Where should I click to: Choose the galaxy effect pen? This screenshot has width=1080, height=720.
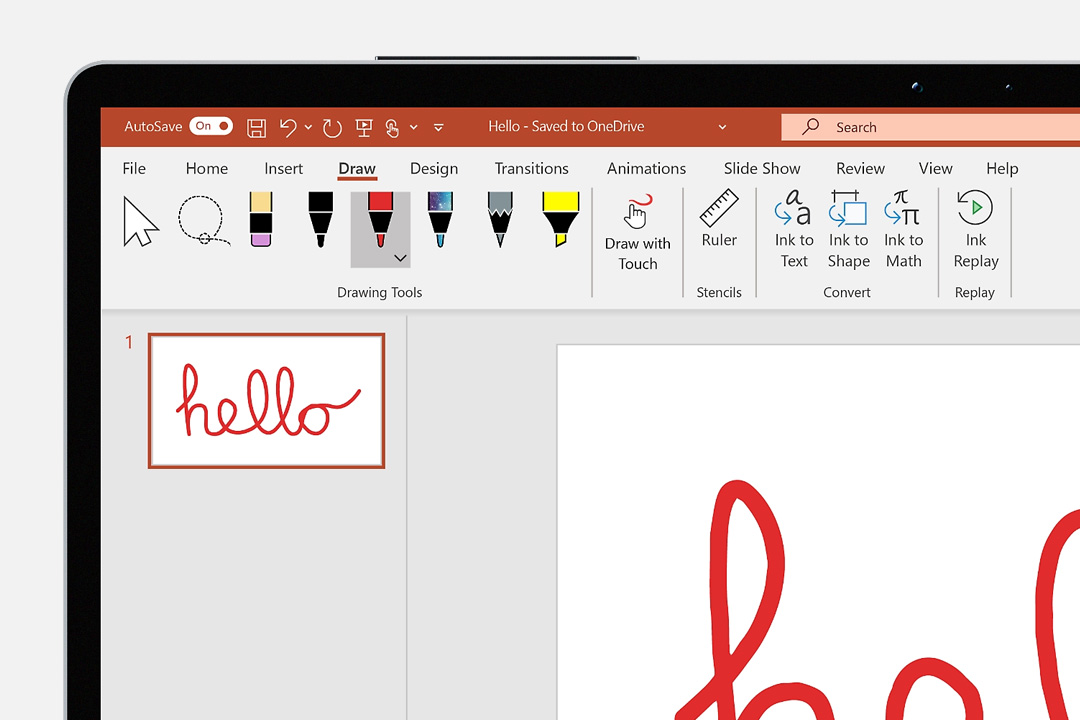point(440,220)
